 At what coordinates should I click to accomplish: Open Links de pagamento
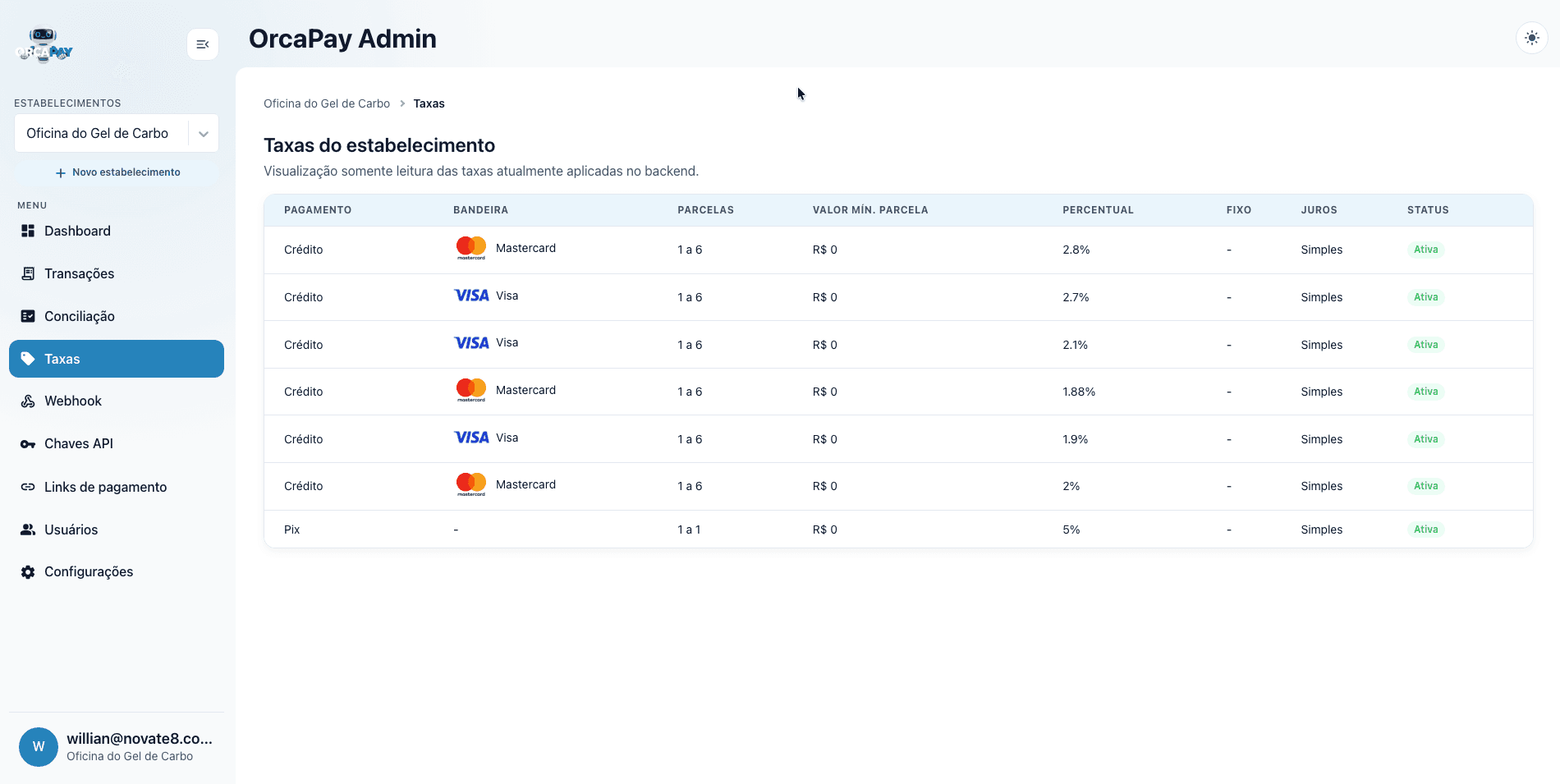click(x=117, y=487)
